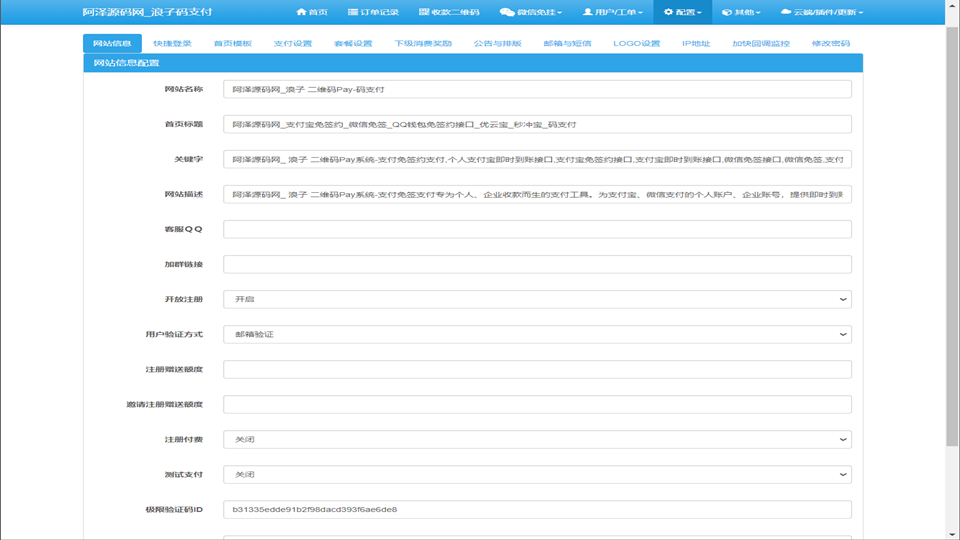This screenshot has height=540, width=960.
Task: Click into the 网站名称 input field
Action: (x=537, y=89)
